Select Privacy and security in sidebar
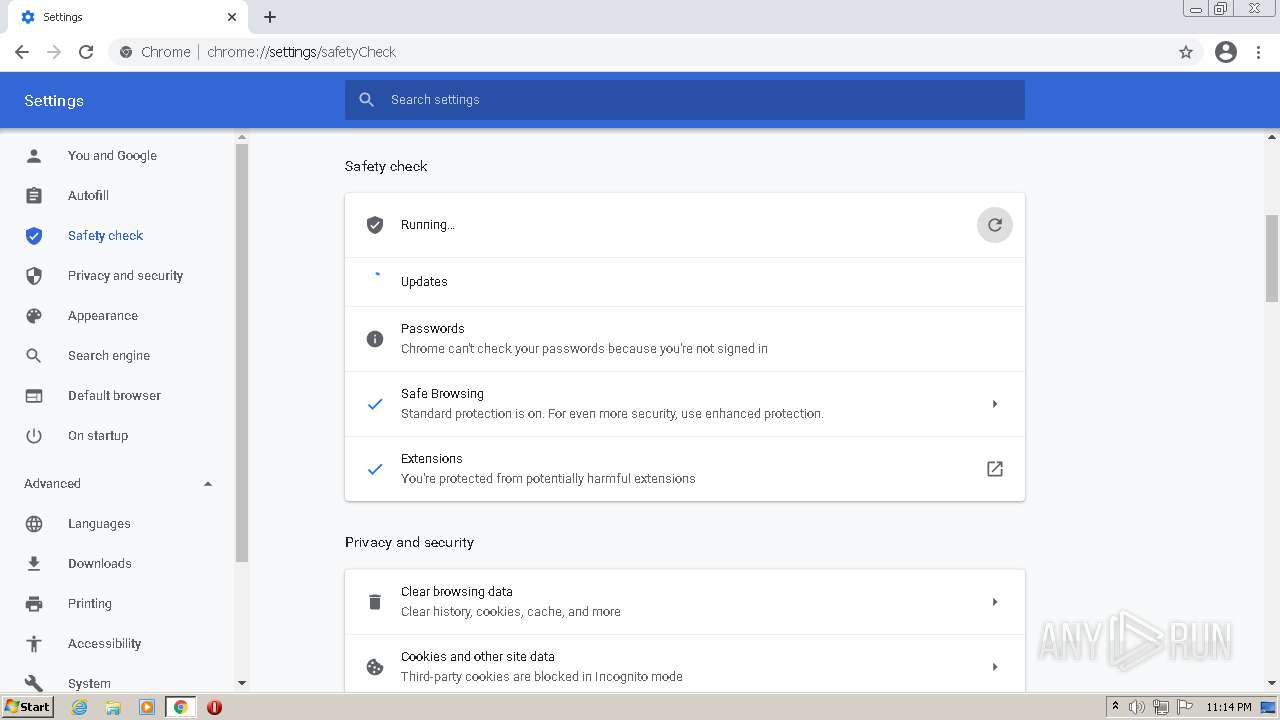 click(x=125, y=276)
